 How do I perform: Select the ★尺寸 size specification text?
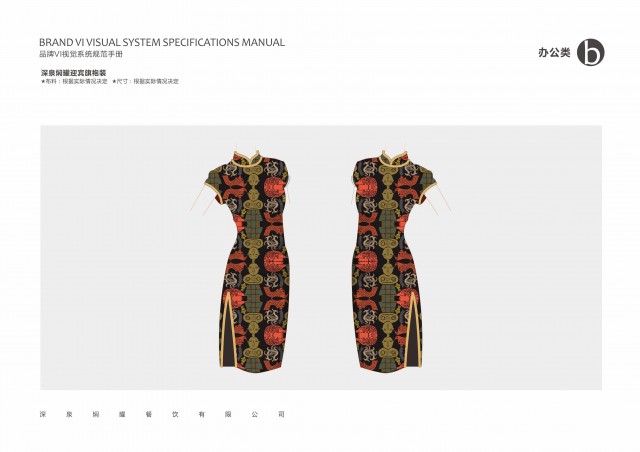coord(145,81)
